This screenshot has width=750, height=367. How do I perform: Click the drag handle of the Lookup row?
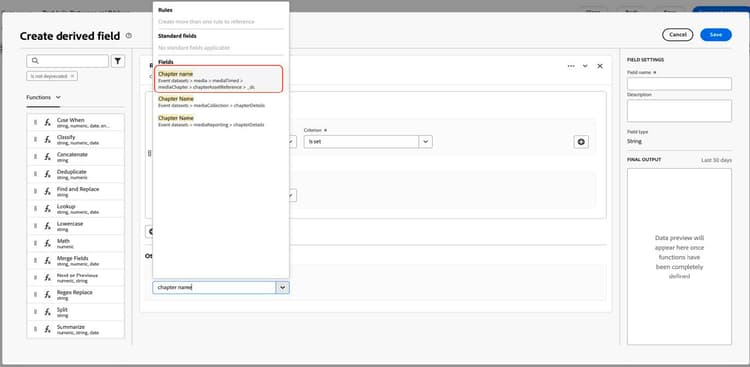pos(35,209)
